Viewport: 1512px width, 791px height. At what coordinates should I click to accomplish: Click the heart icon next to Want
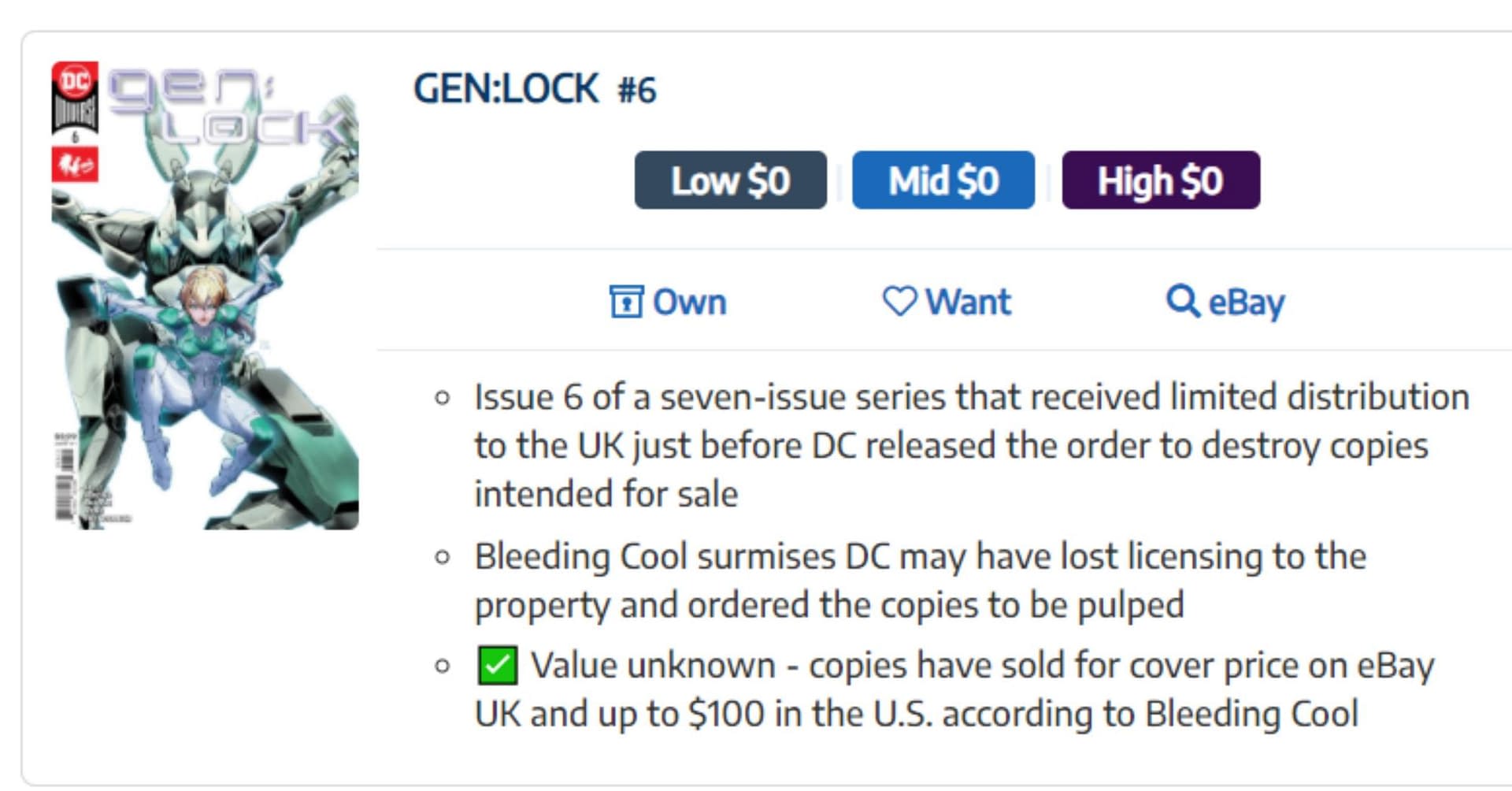(900, 302)
